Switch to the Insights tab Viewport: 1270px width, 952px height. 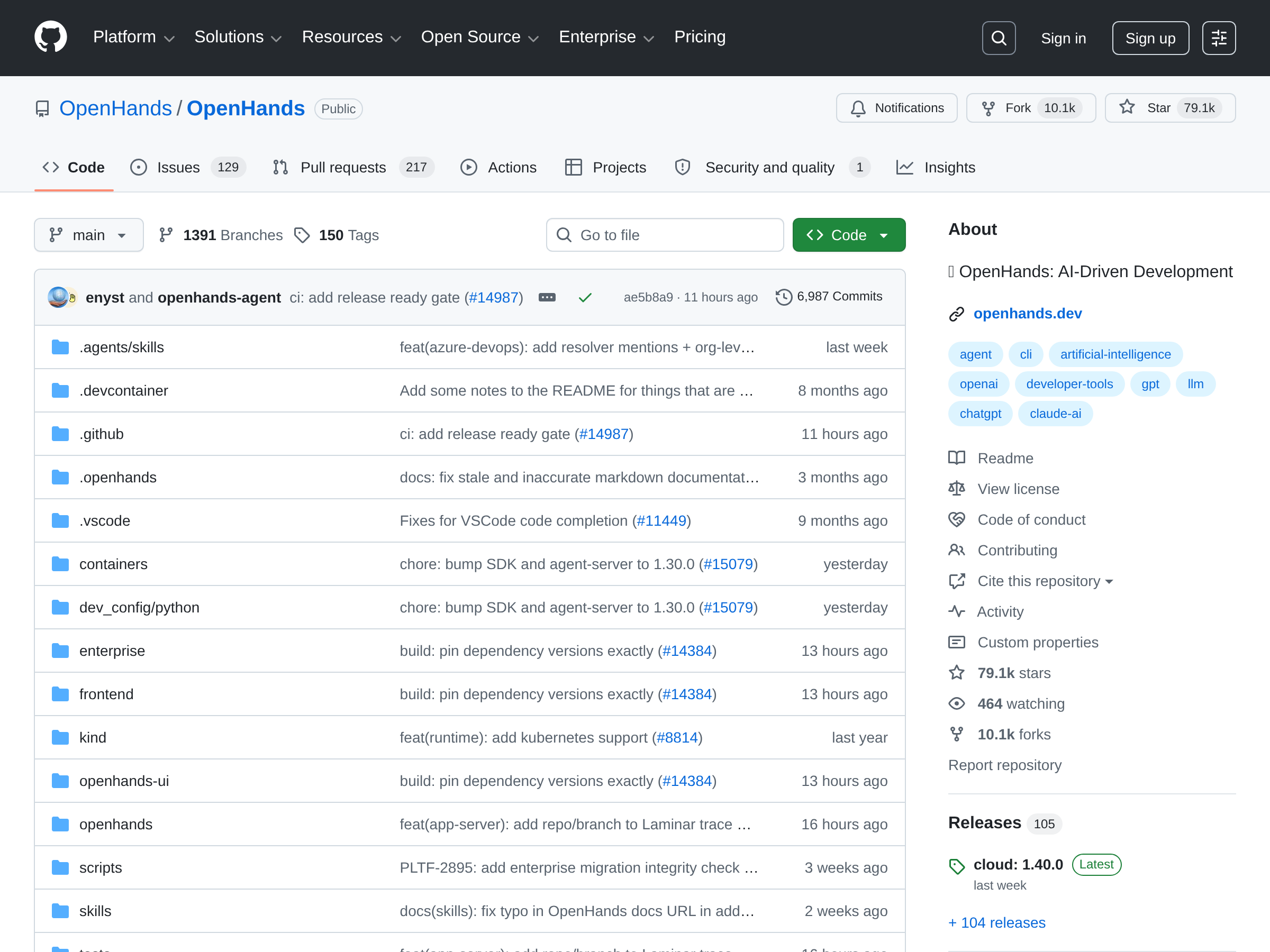[936, 167]
